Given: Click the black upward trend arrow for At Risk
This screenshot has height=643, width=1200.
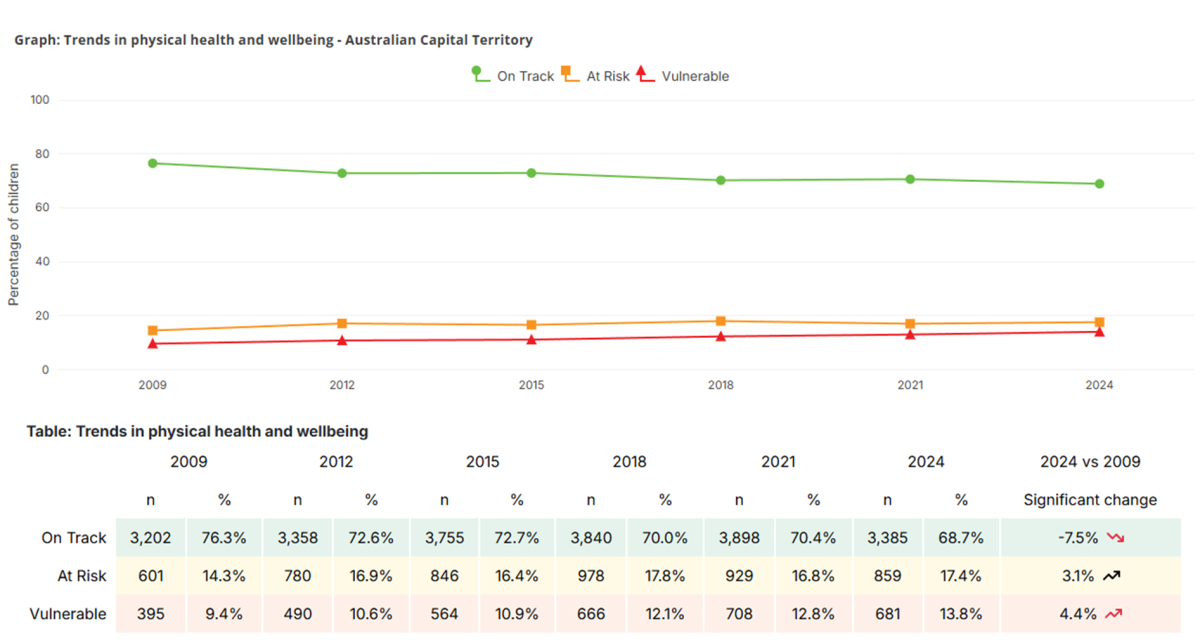Looking at the screenshot, I should pos(1112,576).
